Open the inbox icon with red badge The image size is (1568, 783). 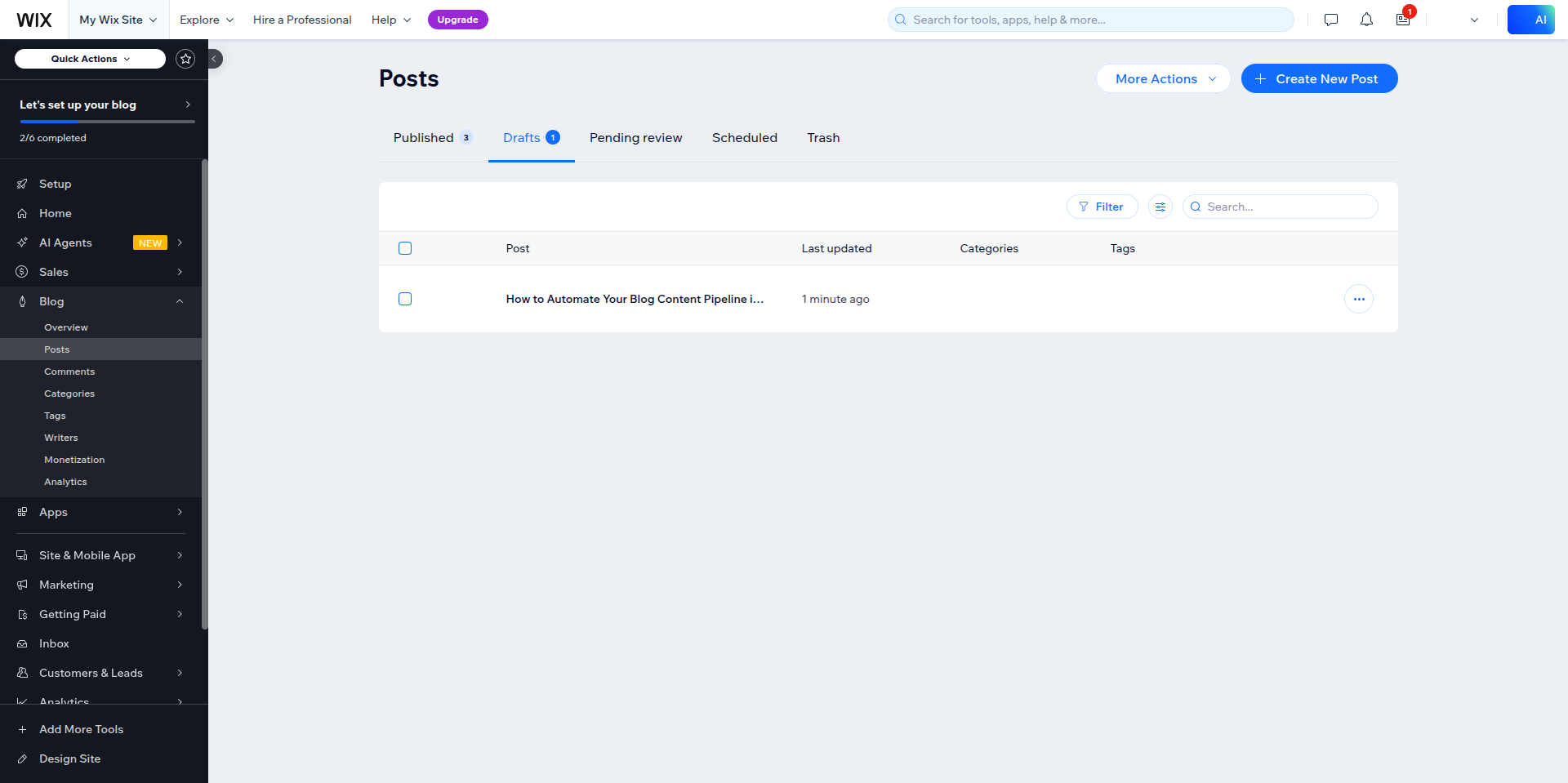1403,20
